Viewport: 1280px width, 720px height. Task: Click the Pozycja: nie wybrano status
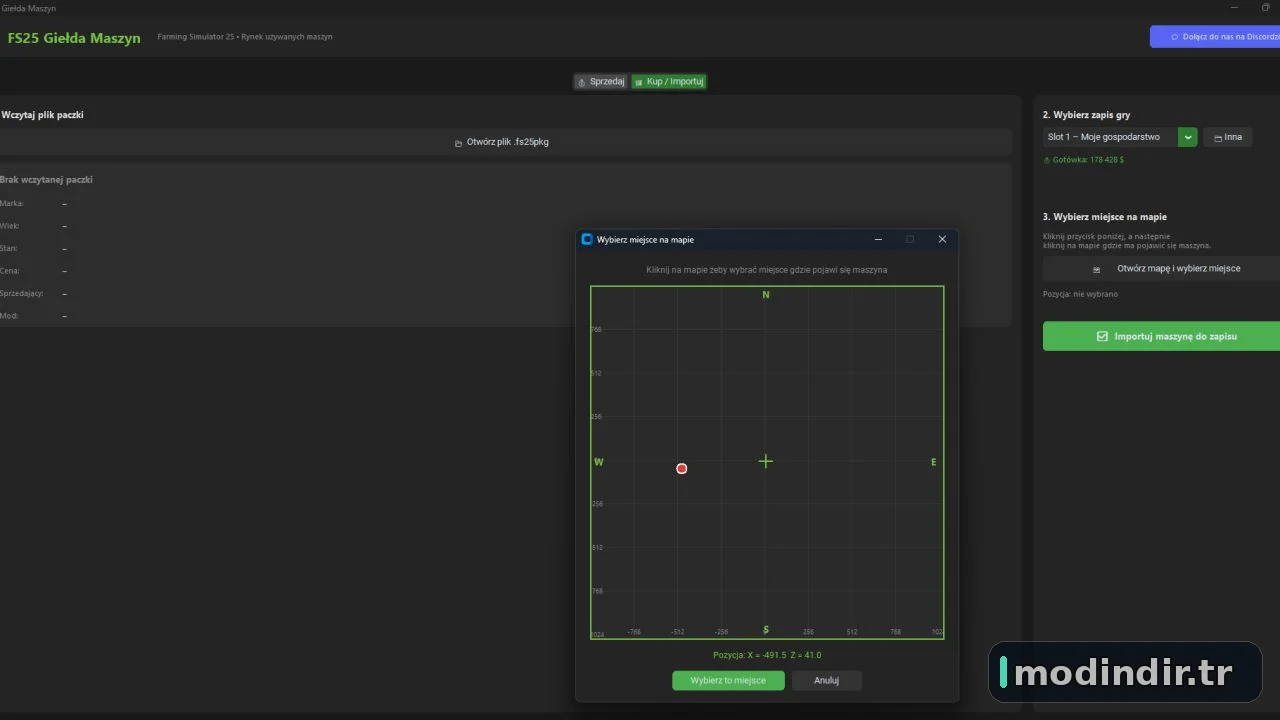(1080, 294)
